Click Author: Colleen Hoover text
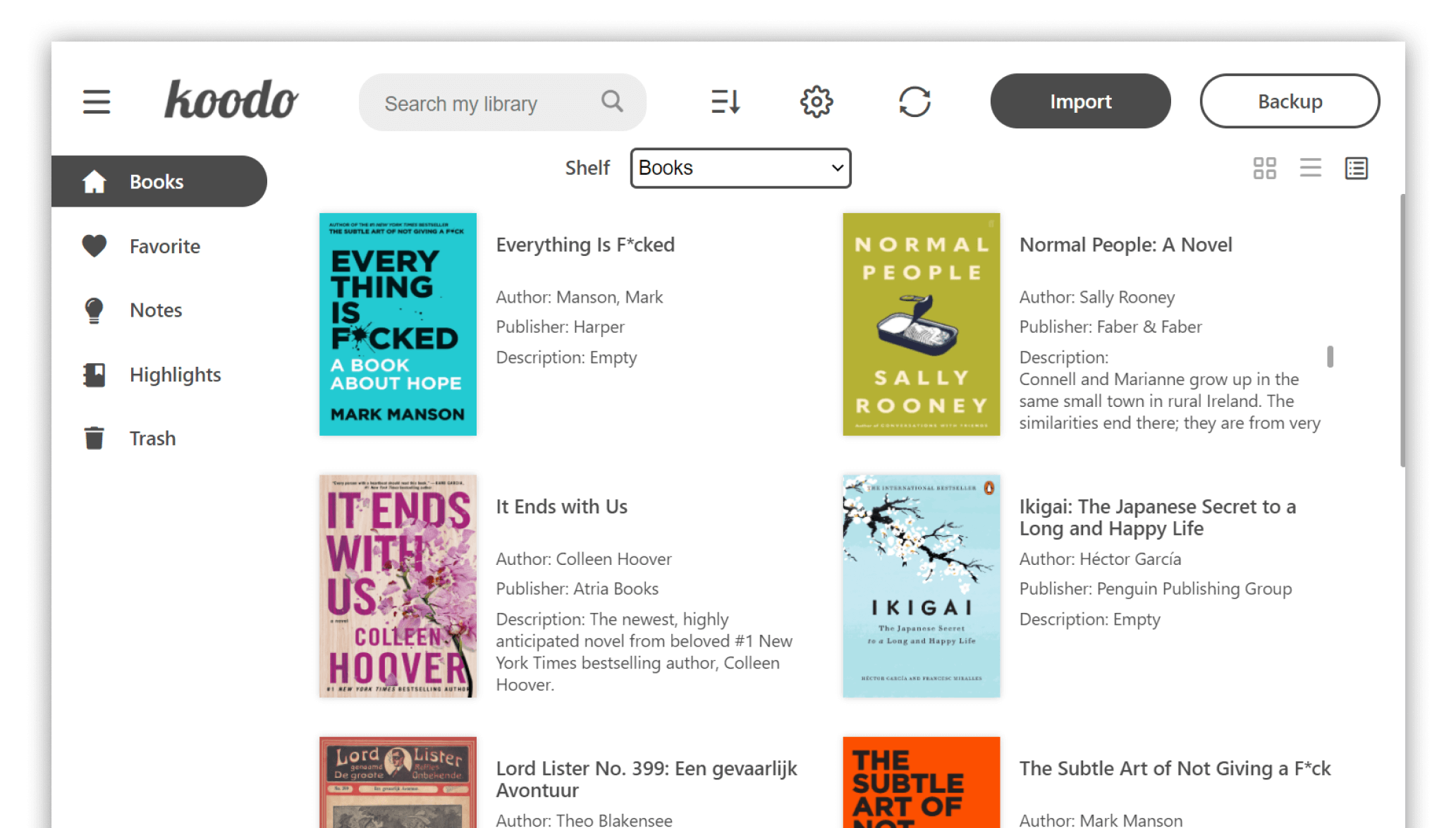The image size is (1456, 828). pyautogui.click(x=584, y=559)
